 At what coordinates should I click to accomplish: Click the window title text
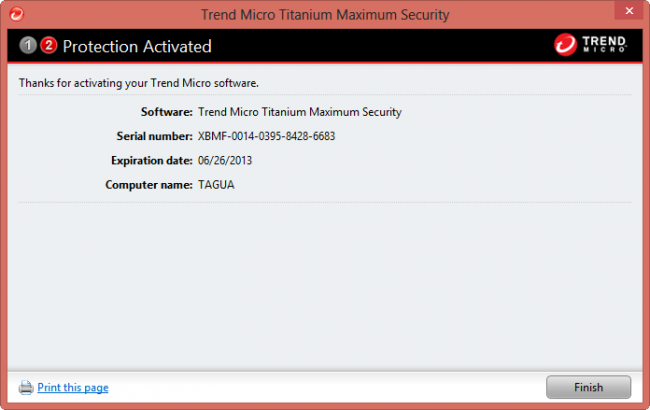click(x=325, y=15)
